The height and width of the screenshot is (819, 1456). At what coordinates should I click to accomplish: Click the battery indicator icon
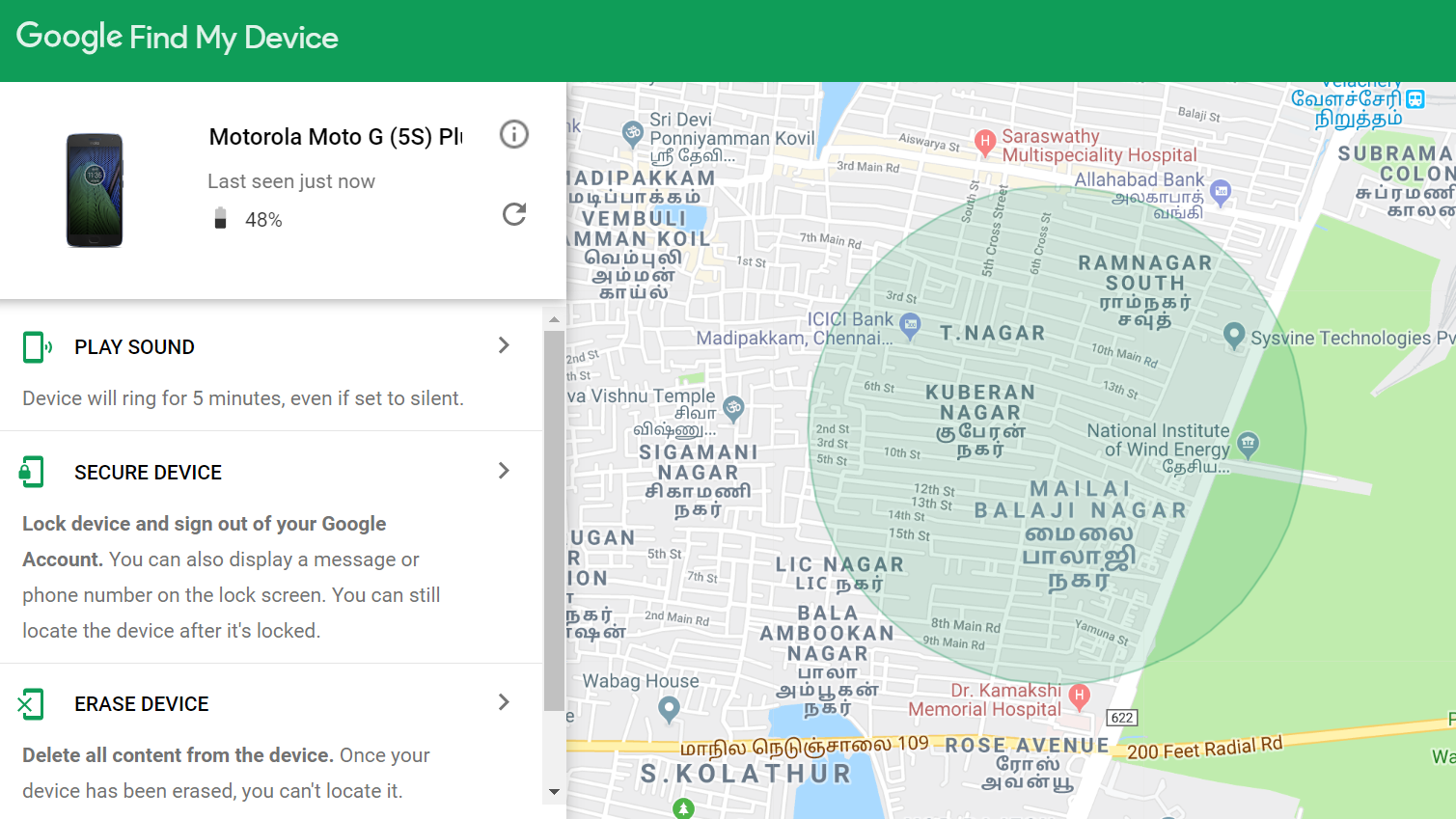tap(220, 217)
